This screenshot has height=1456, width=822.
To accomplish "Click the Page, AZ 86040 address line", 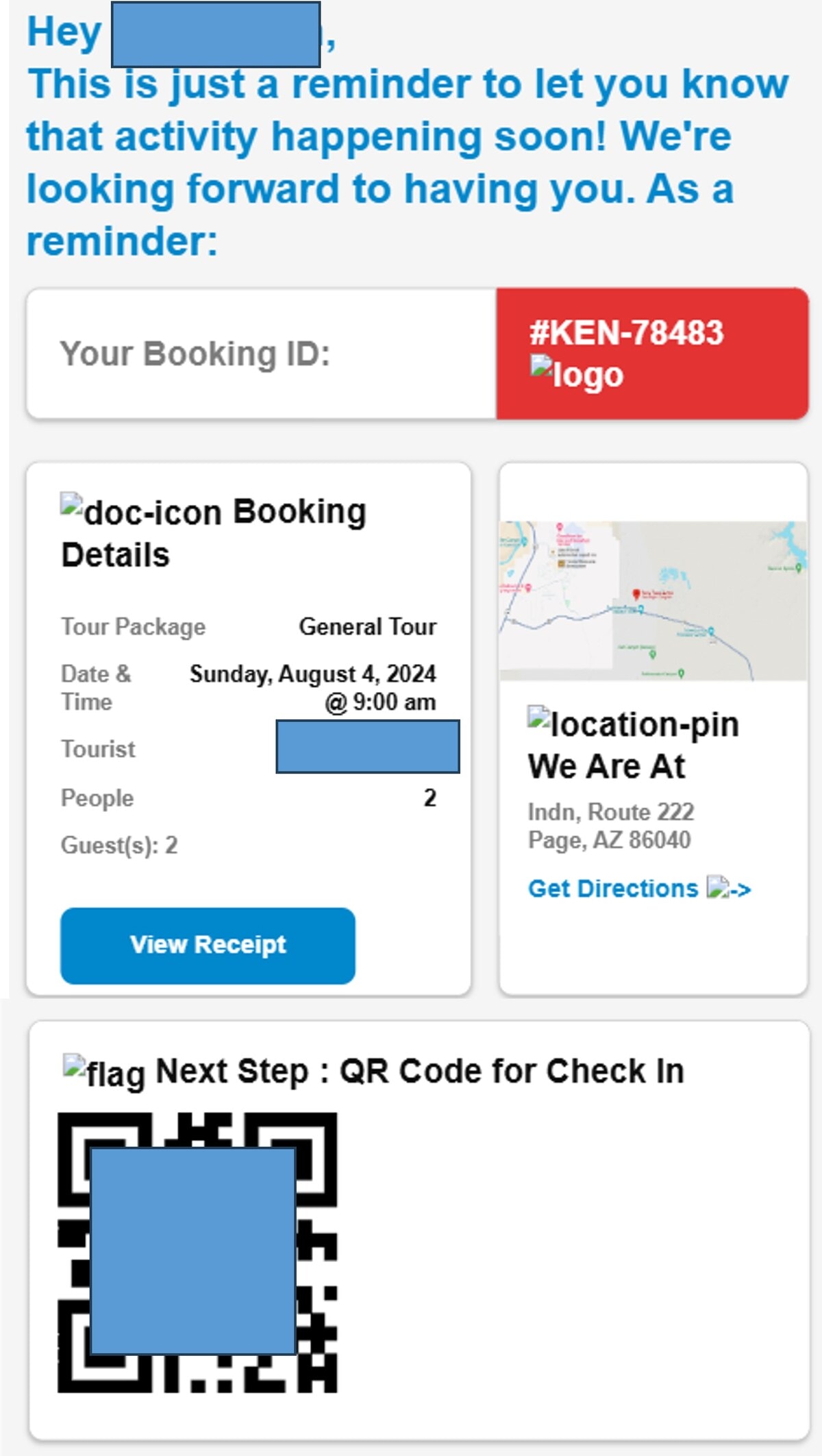I will point(609,841).
